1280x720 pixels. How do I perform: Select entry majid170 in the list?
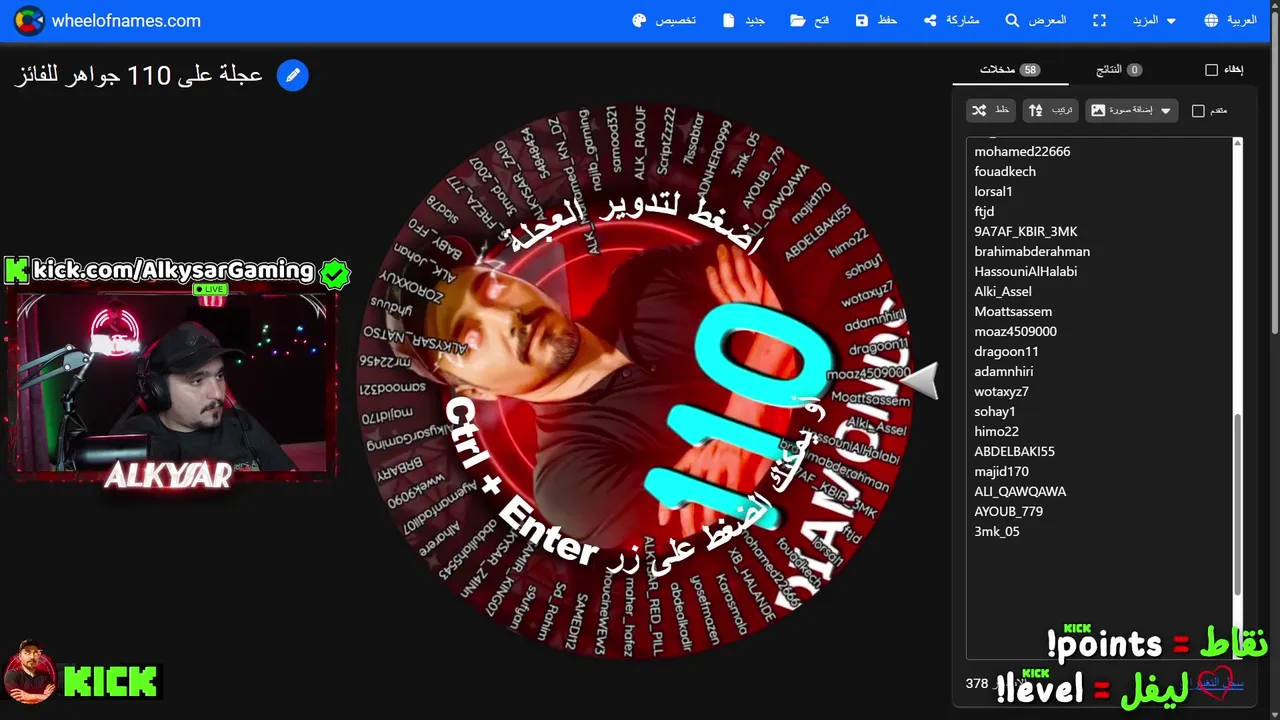point(1001,471)
